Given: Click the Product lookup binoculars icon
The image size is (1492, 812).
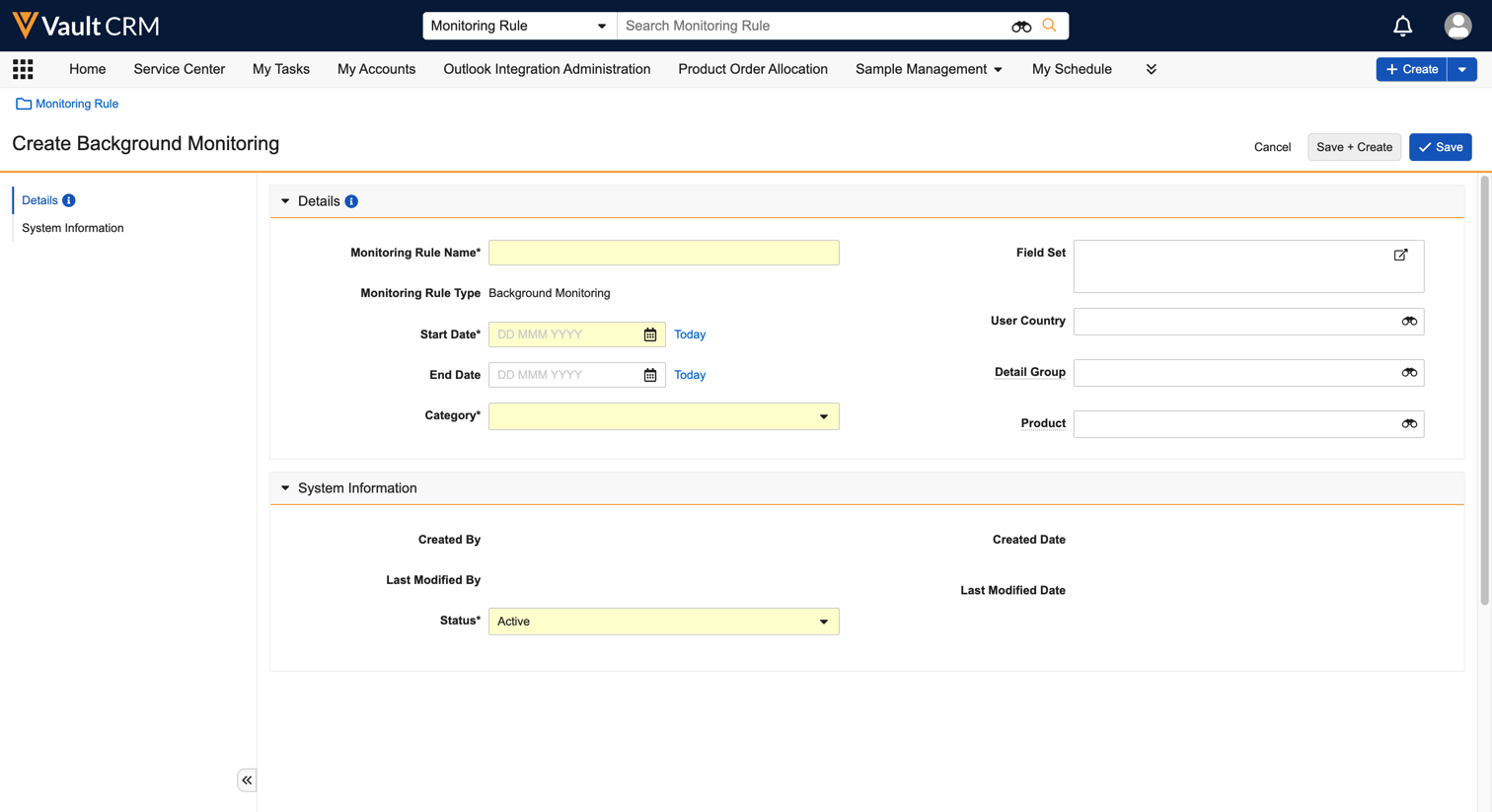Looking at the screenshot, I should tap(1409, 424).
